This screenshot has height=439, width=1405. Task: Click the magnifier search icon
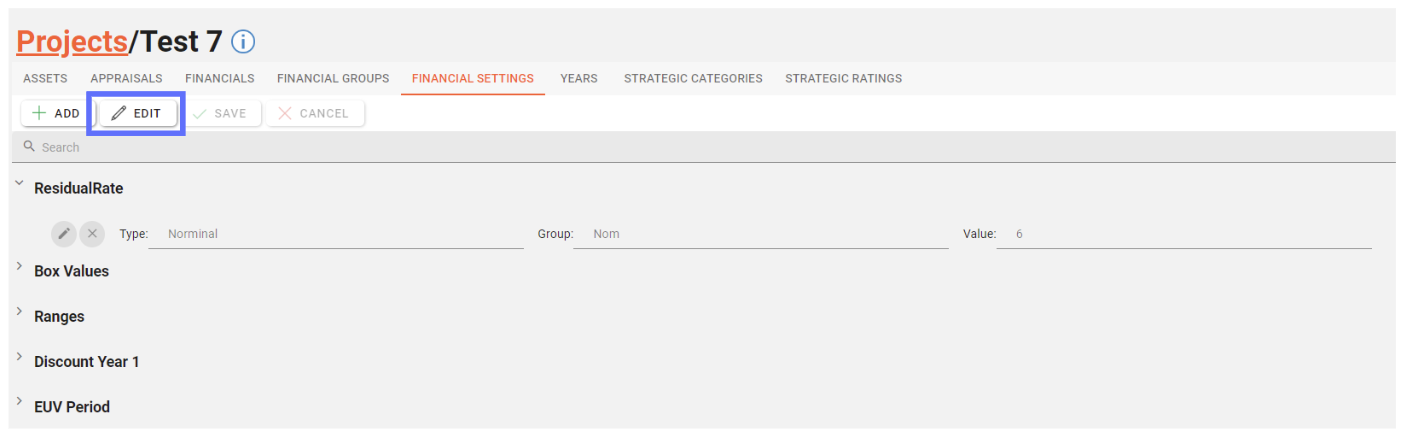click(x=29, y=147)
